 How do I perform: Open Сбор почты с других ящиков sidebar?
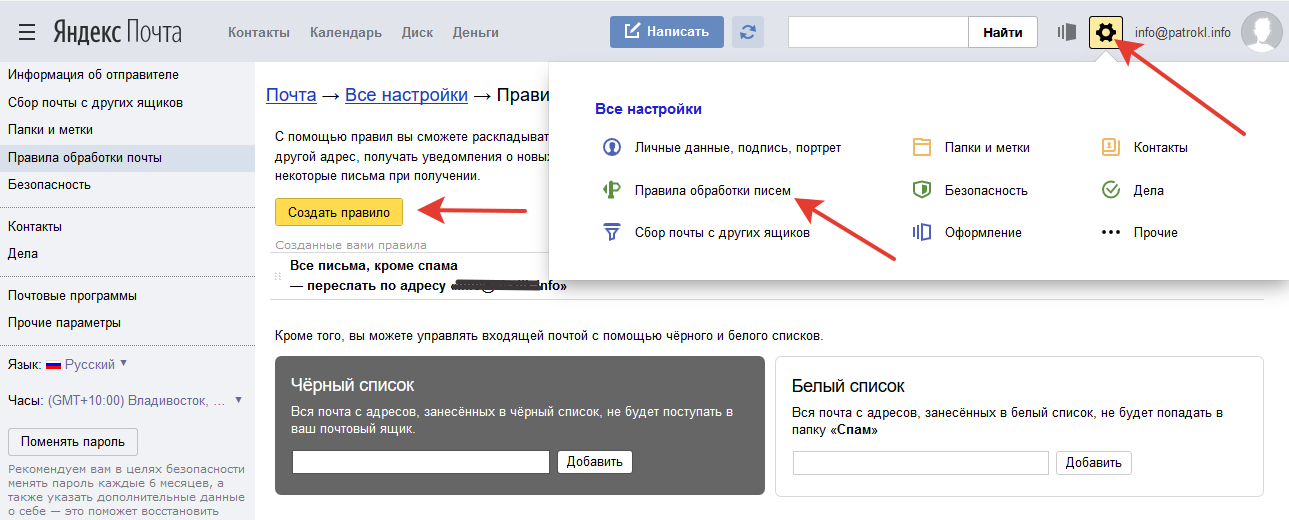(x=95, y=102)
